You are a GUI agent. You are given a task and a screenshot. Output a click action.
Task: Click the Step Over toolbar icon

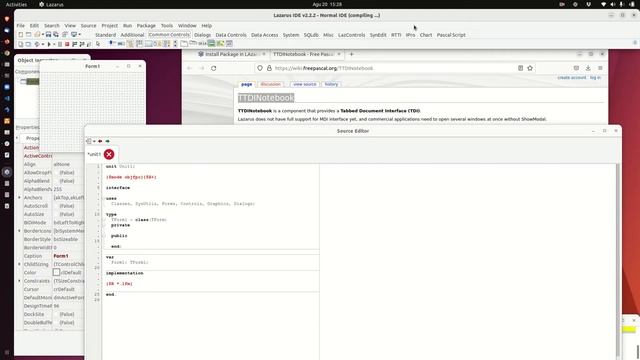point(82,44)
